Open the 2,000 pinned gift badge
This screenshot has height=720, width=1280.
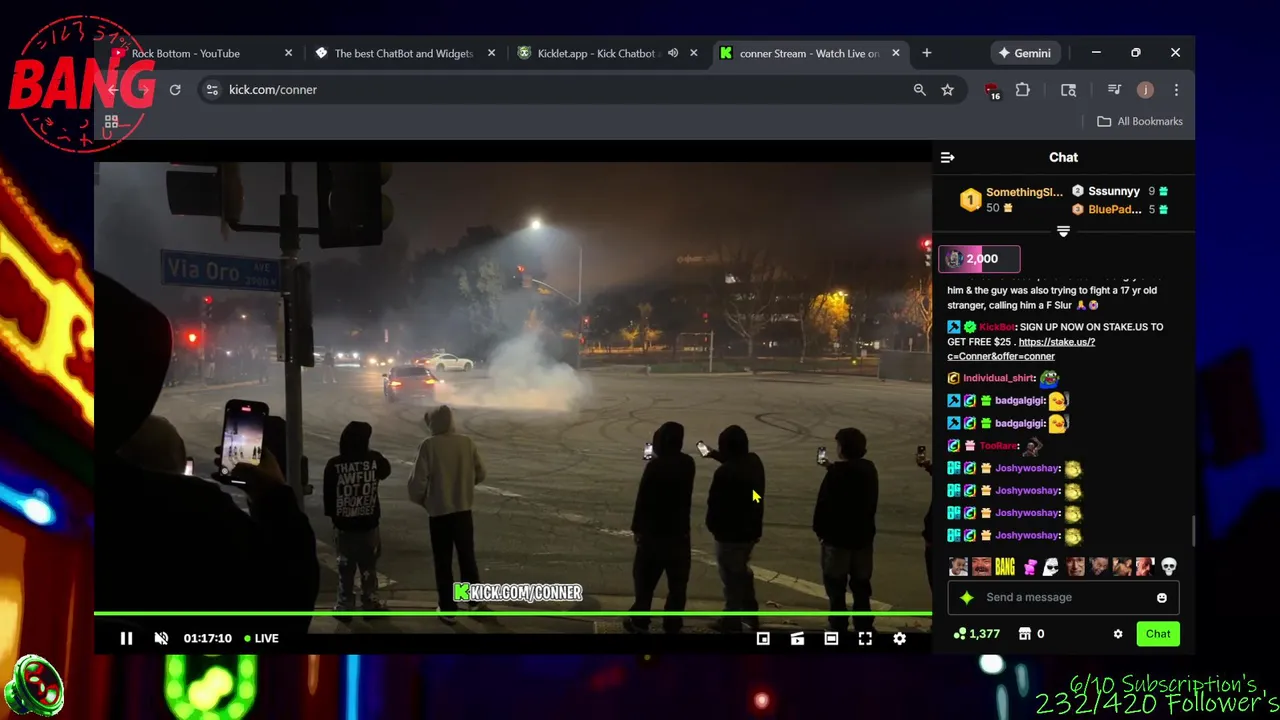pyautogui.click(x=979, y=259)
